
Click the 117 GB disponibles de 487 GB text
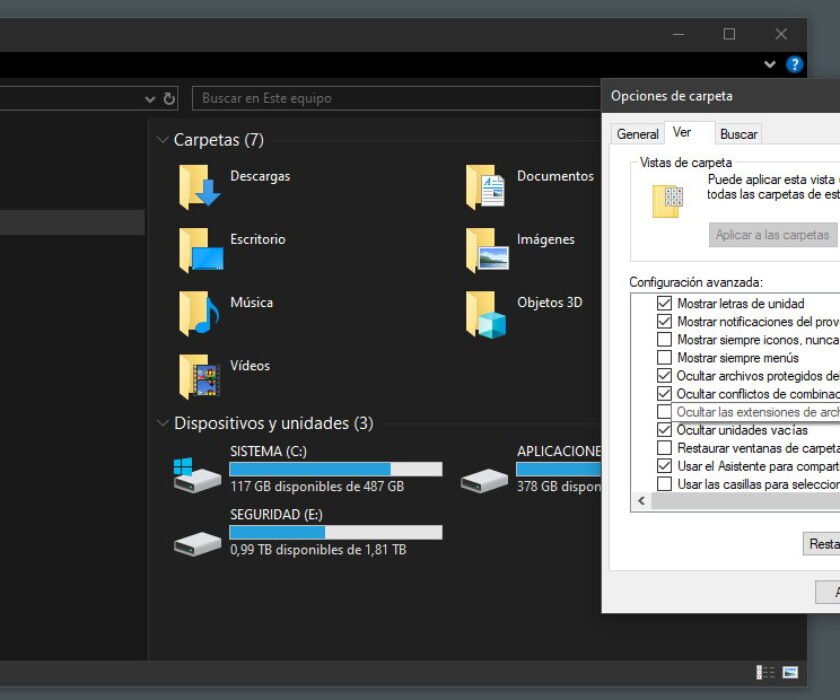click(317, 486)
